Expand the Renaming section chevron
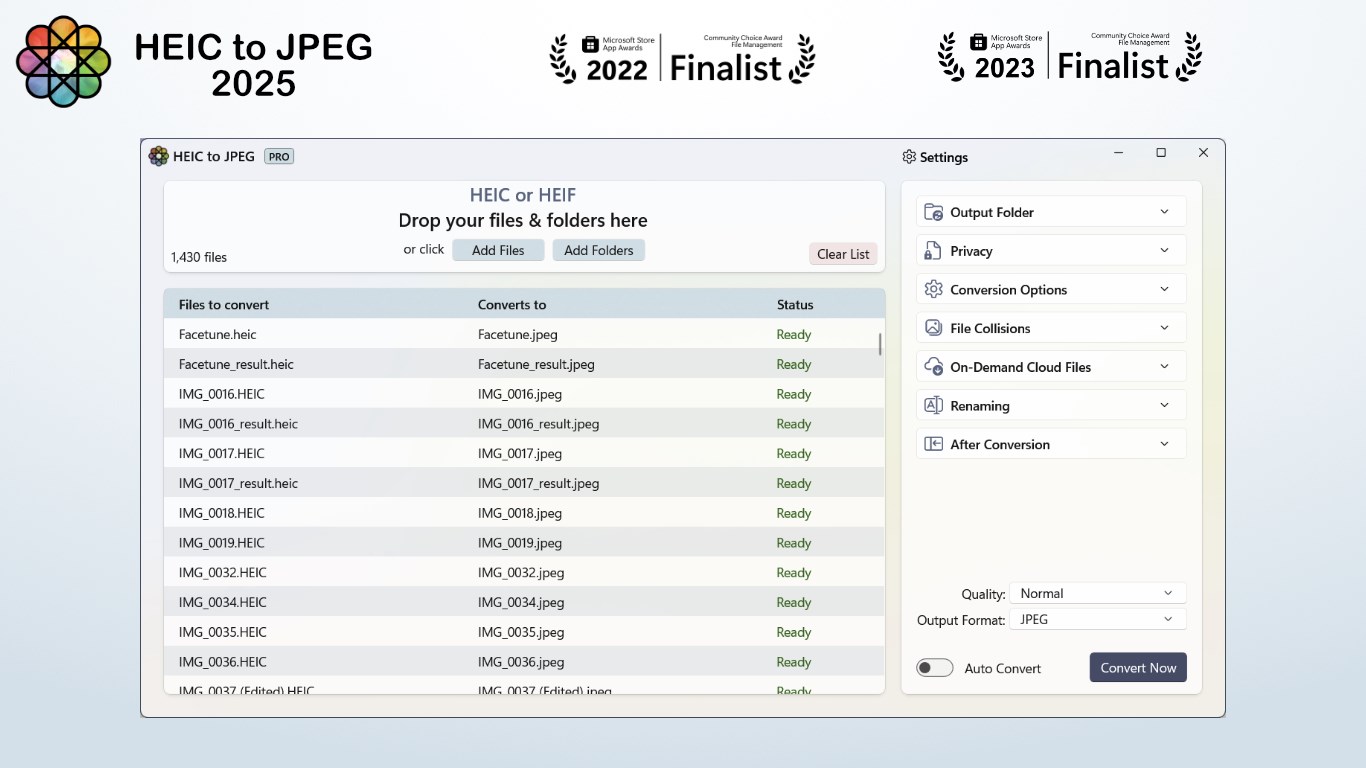The width and height of the screenshot is (1366, 768). point(1164,406)
